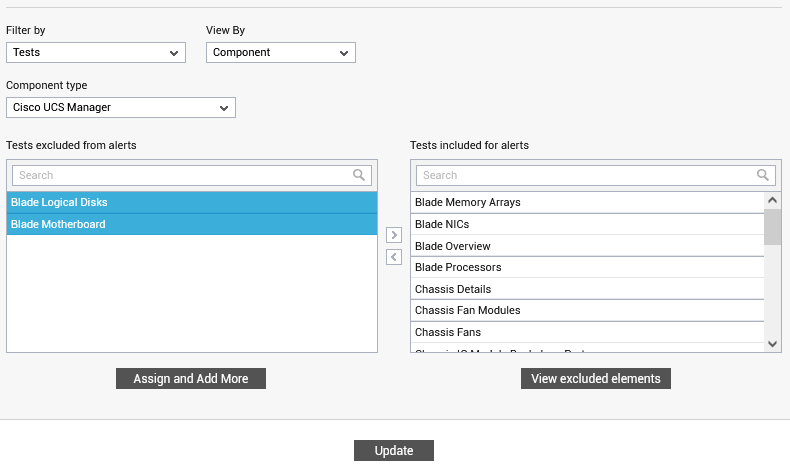
Task: Click magnifier icon in included tests search
Action: click(763, 175)
